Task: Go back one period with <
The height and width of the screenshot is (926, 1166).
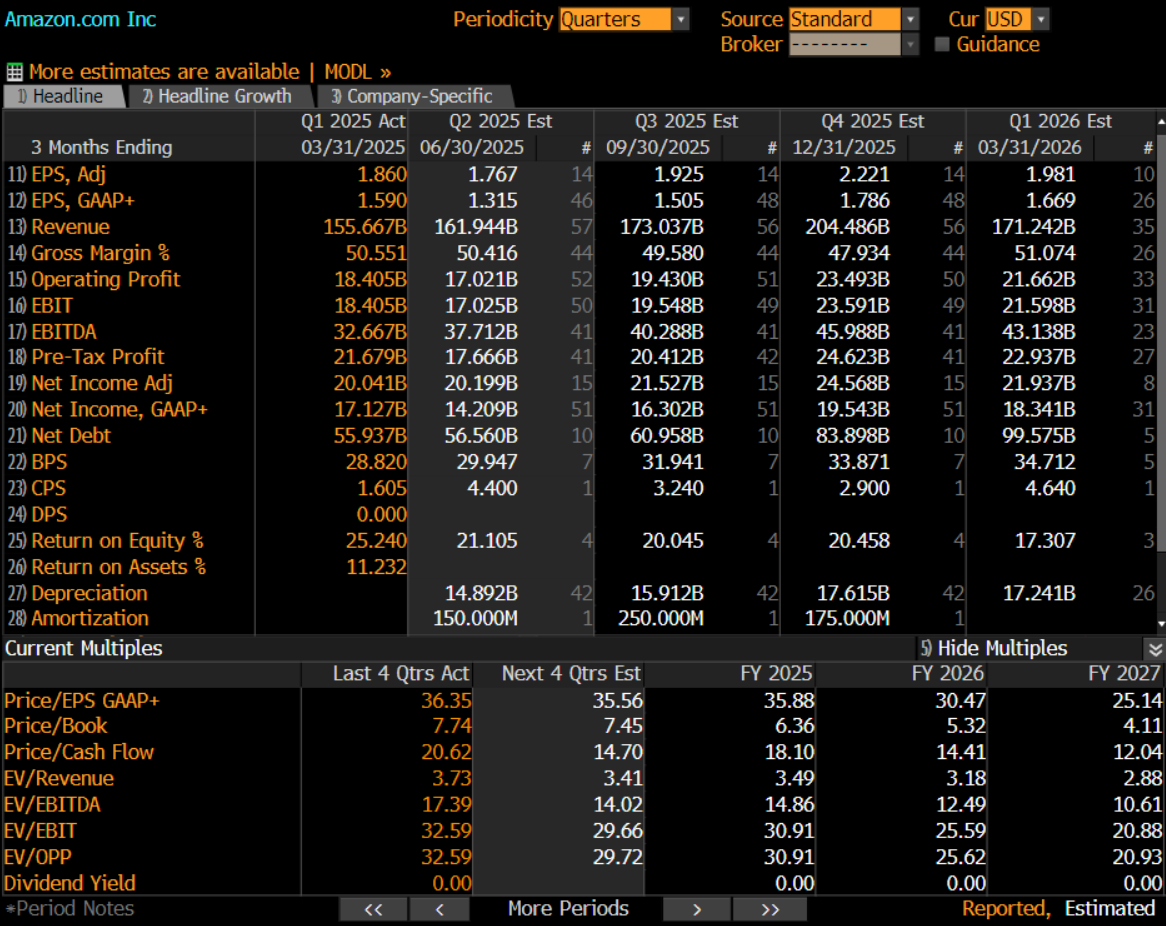Action: coord(439,909)
